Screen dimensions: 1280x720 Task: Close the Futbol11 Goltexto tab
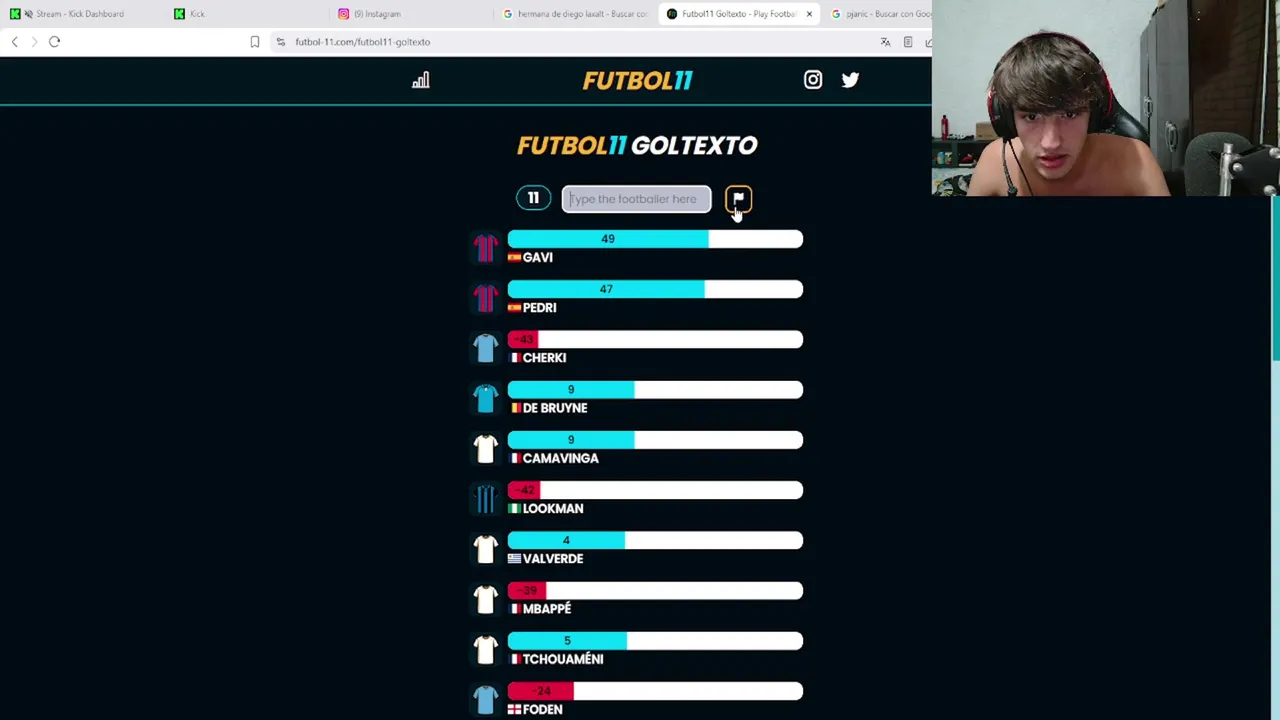tap(809, 14)
